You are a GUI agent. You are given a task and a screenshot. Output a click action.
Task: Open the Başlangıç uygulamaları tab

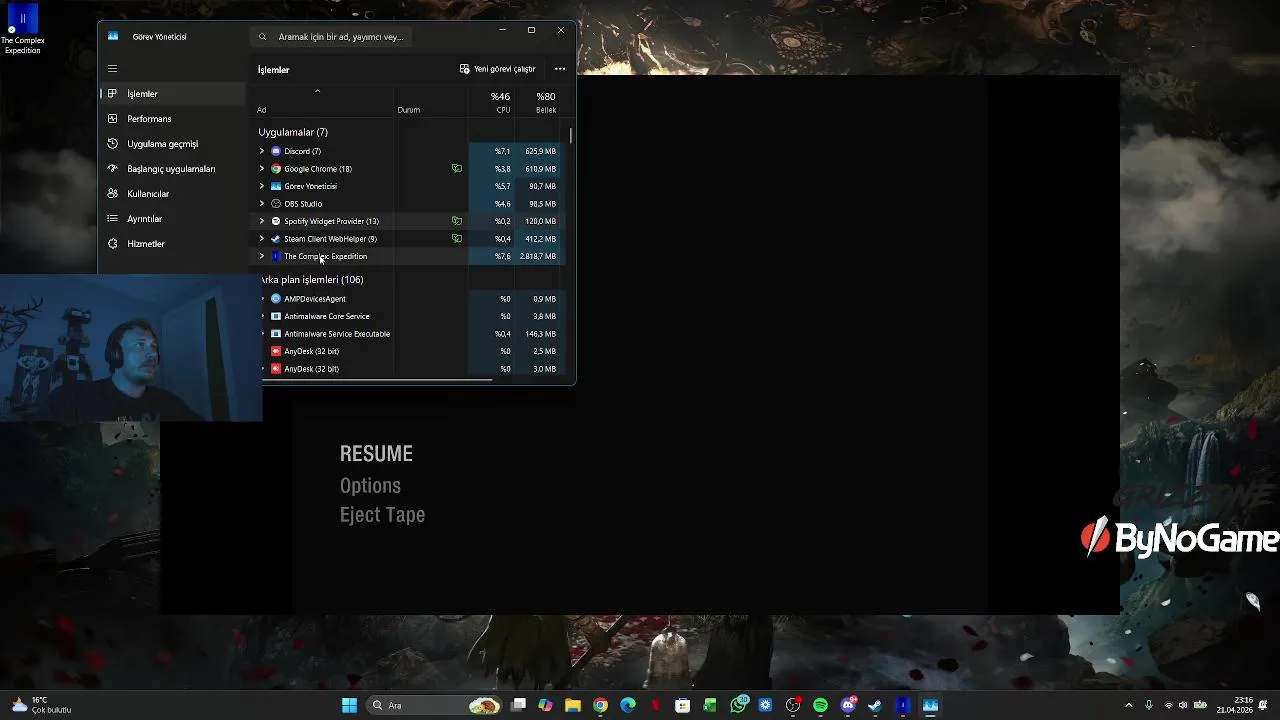tap(172, 169)
